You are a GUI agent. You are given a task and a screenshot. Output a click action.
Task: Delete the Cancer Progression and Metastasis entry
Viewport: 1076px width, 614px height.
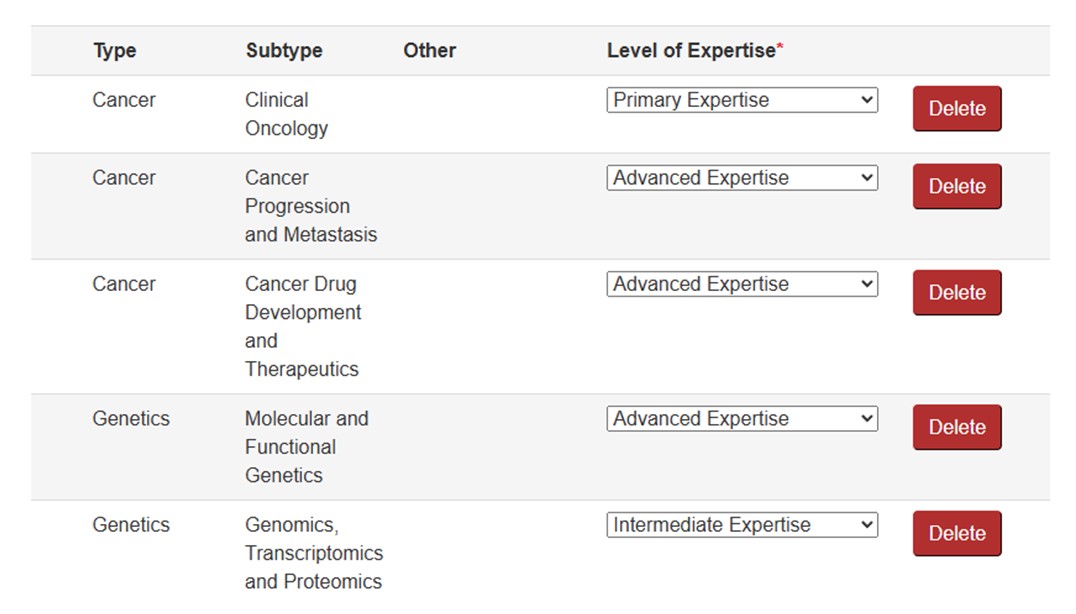point(956,187)
